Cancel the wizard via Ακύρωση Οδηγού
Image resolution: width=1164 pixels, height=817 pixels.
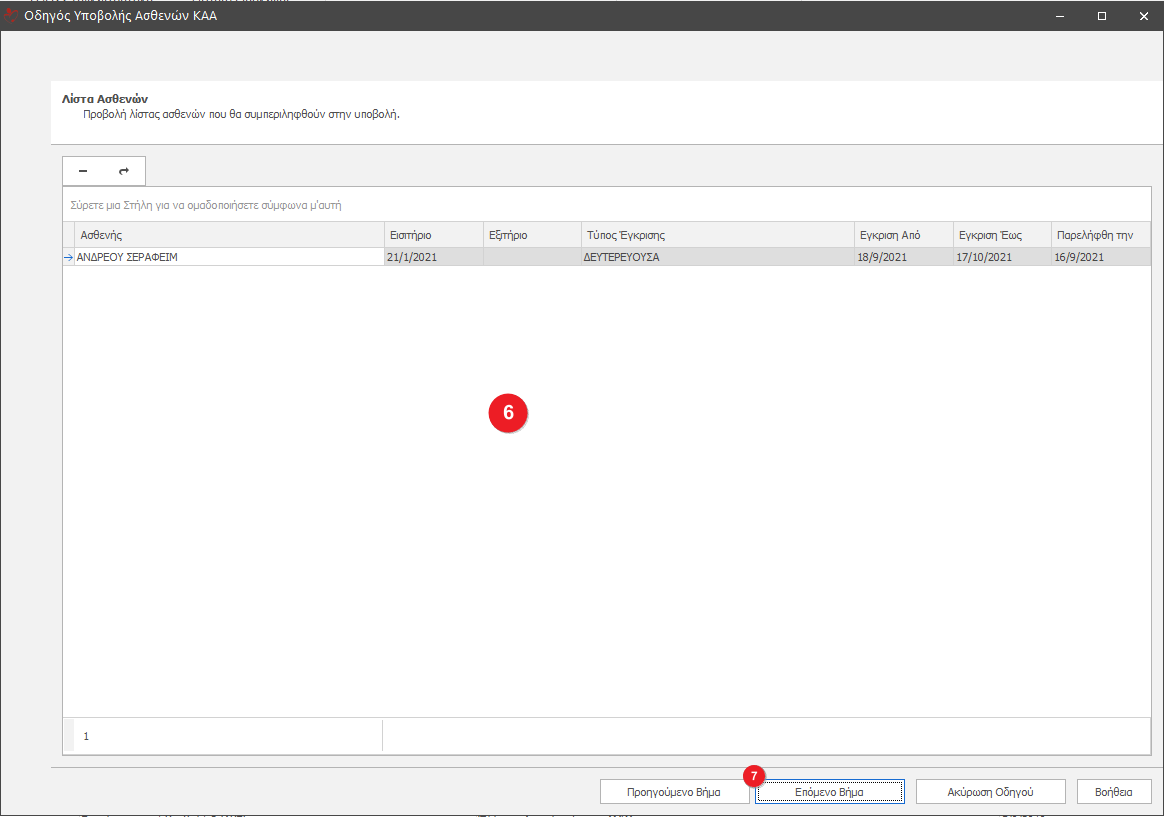pyautogui.click(x=990, y=791)
